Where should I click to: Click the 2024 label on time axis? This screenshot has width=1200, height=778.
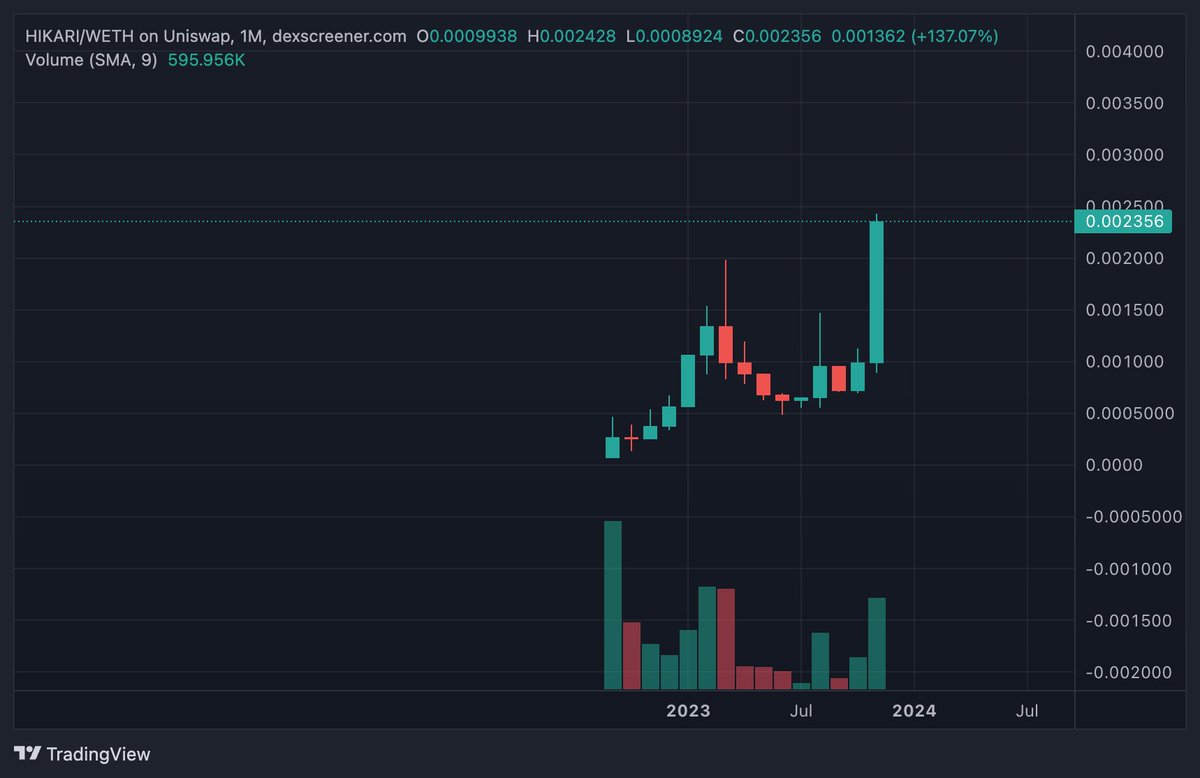(914, 711)
